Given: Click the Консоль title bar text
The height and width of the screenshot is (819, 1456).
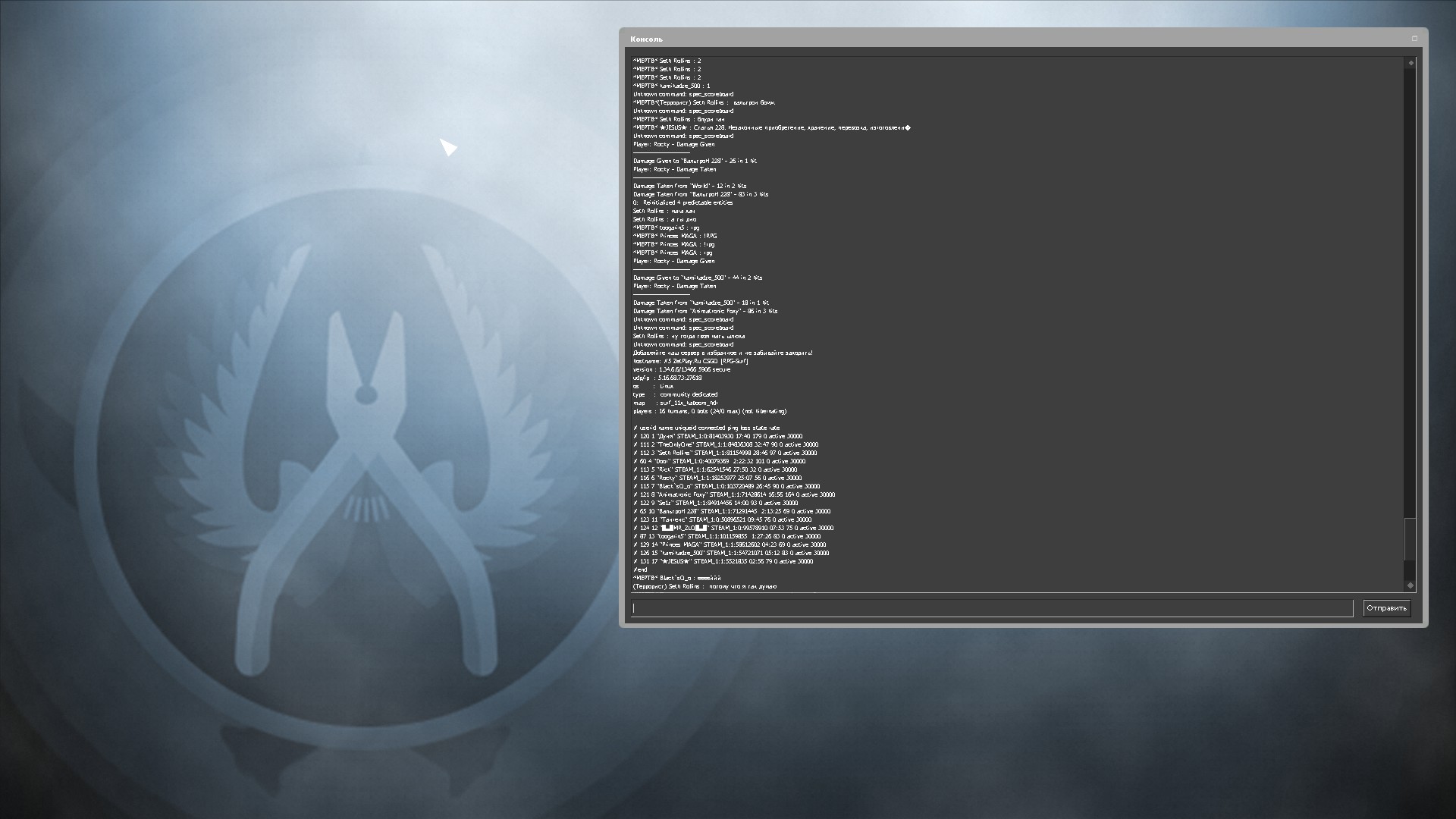Looking at the screenshot, I should [646, 39].
